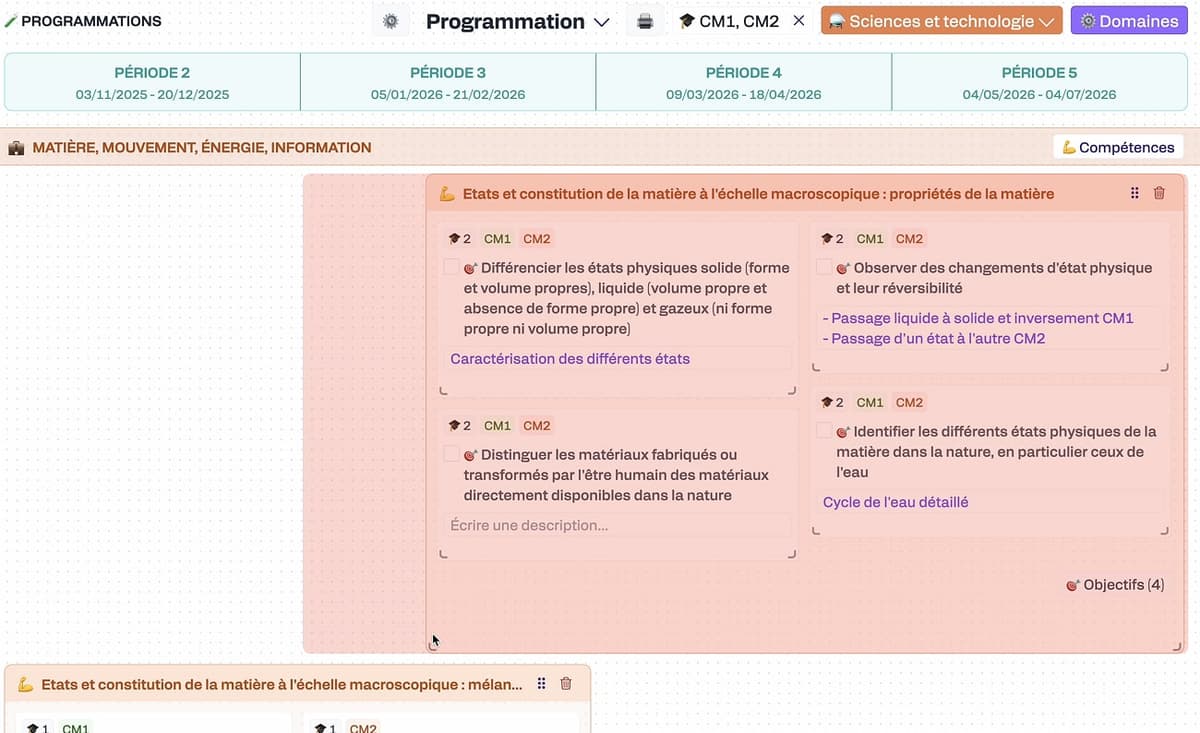Click the resize handle at the card's bottom-left corner
The height and width of the screenshot is (733, 1200).
coord(433,646)
